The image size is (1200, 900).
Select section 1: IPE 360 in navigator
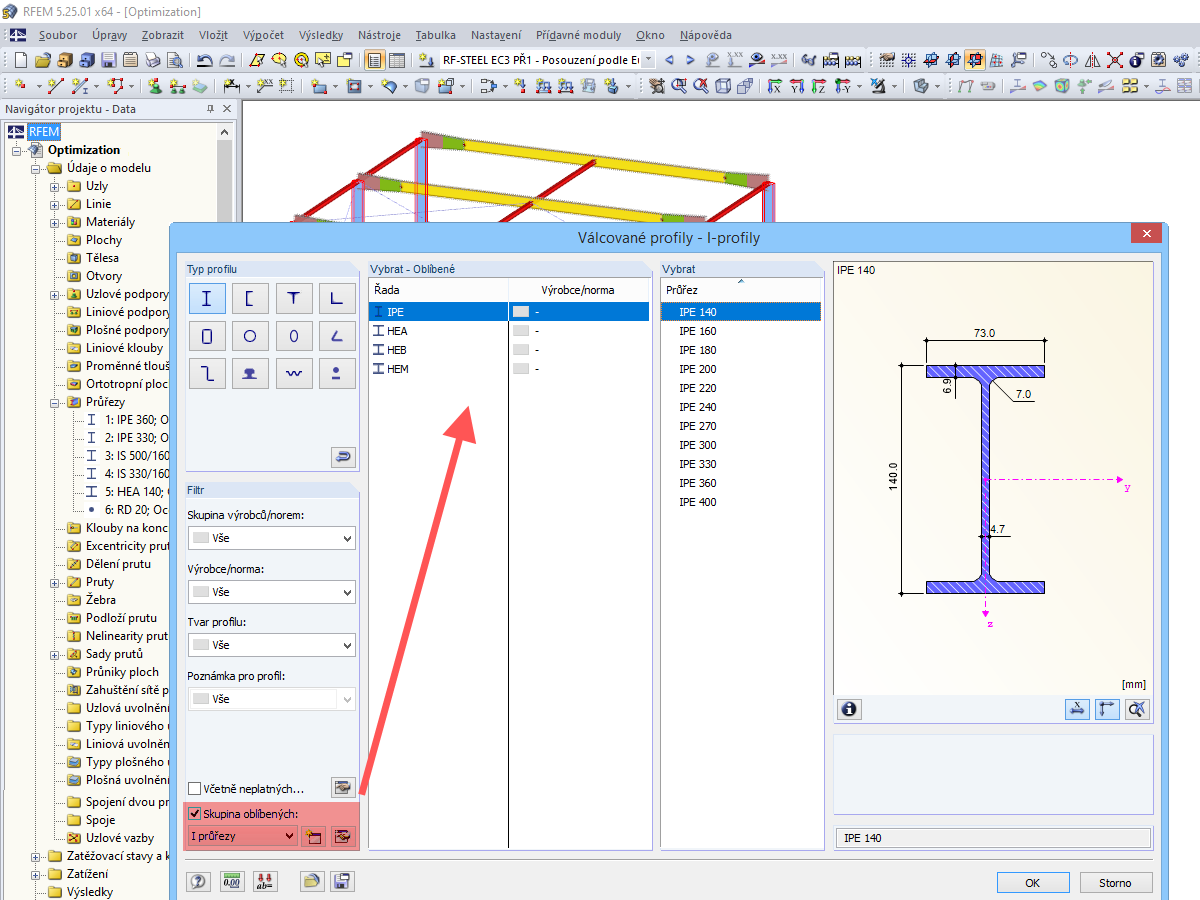coord(135,420)
